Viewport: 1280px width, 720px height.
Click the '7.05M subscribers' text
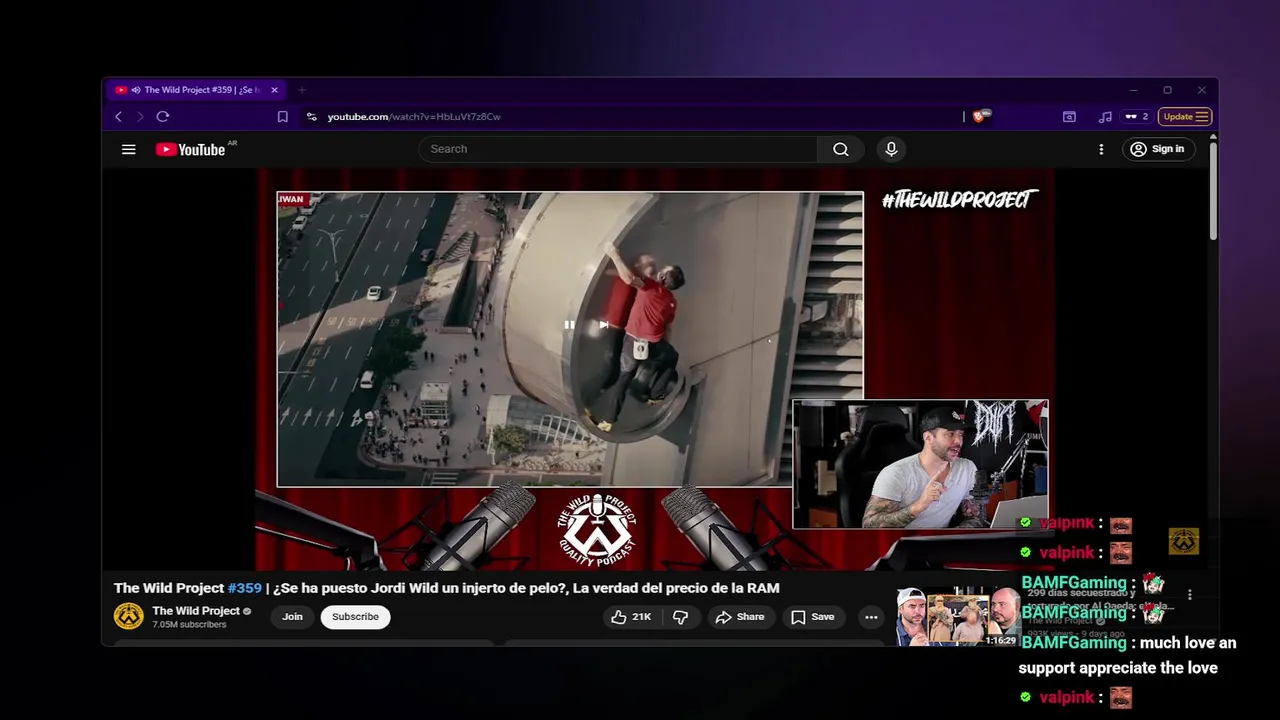tap(189, 625)
